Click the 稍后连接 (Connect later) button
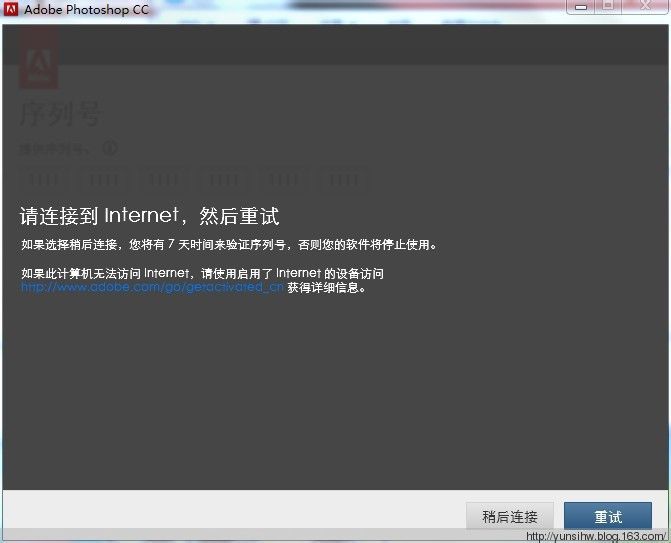 [510, 516]
